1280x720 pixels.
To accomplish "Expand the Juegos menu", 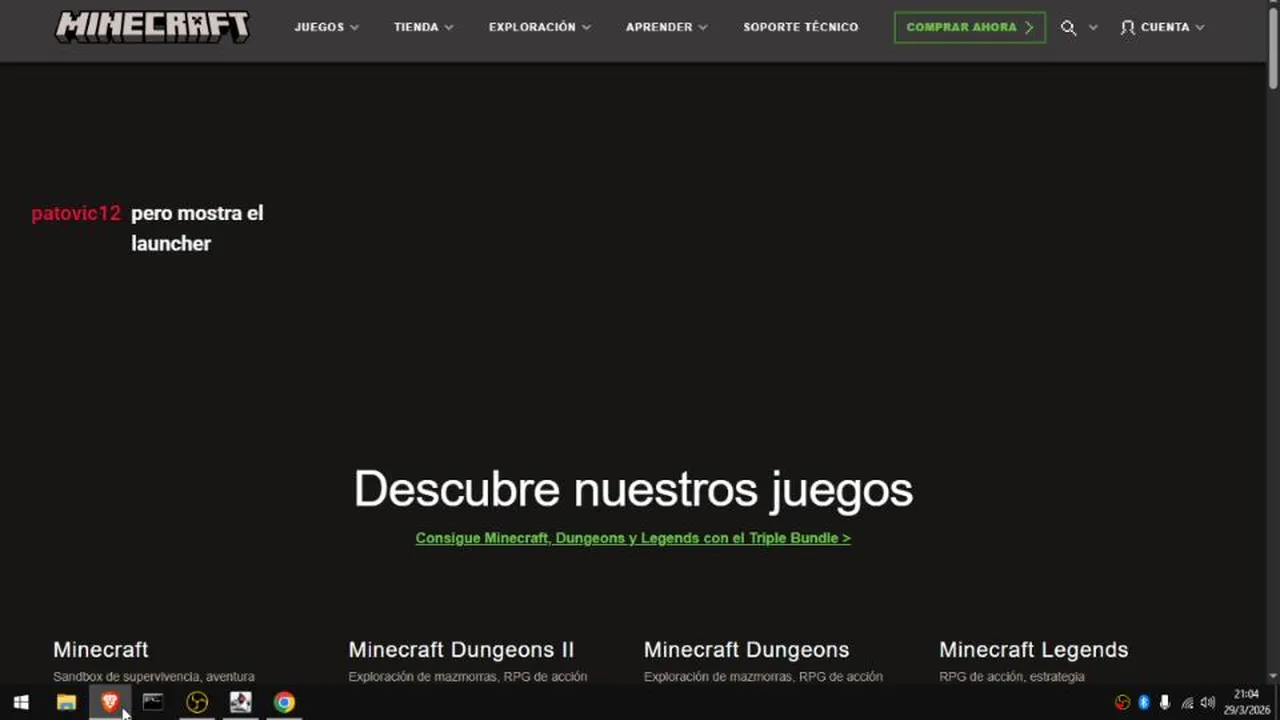I will click(326, 27).
